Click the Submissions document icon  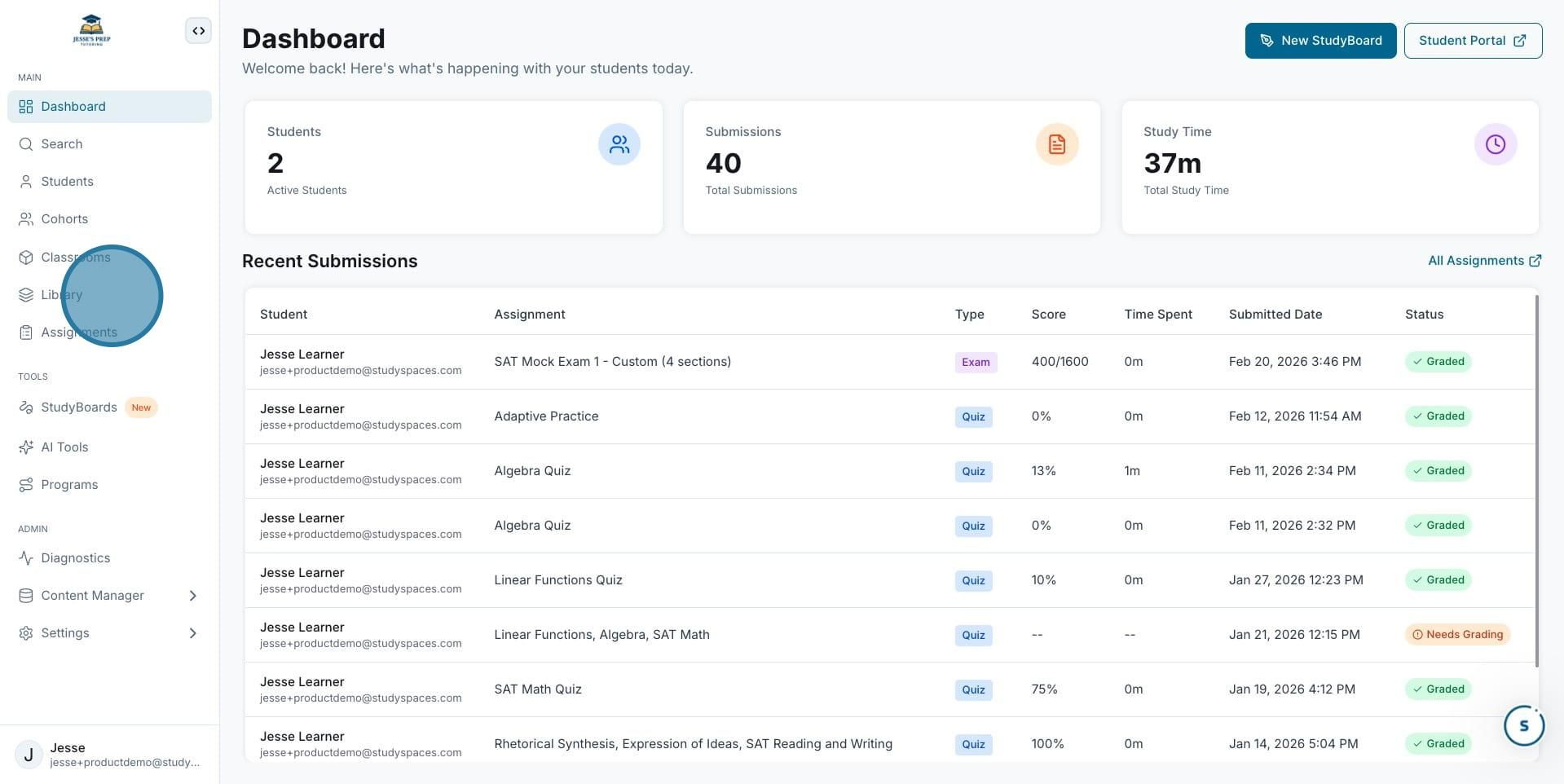[x=1057, y=144]
